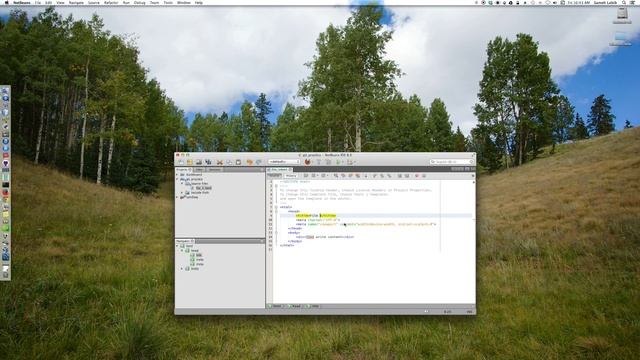Viewport: 640px width, 360px height.
Task: Click the Redo arrow icon
Action: point(258,162)
